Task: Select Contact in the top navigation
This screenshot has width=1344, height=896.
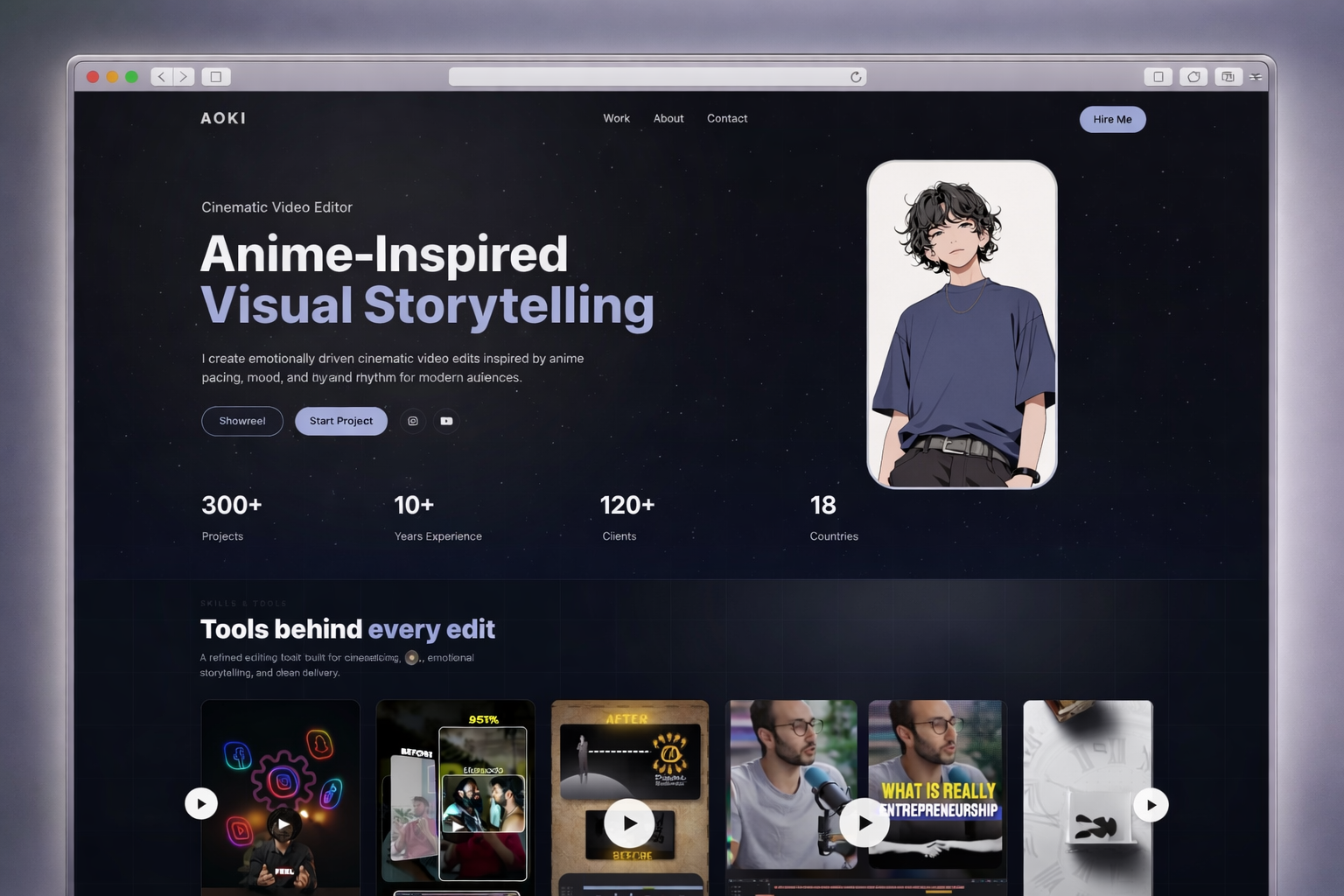Action: pyautogui.click(x=727, y=118)
